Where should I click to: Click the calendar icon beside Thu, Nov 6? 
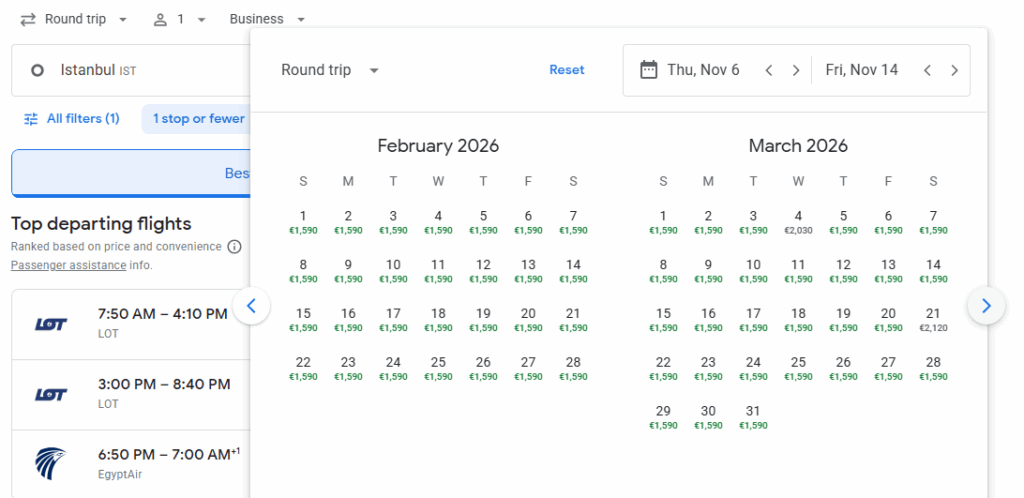pos(648,70)
